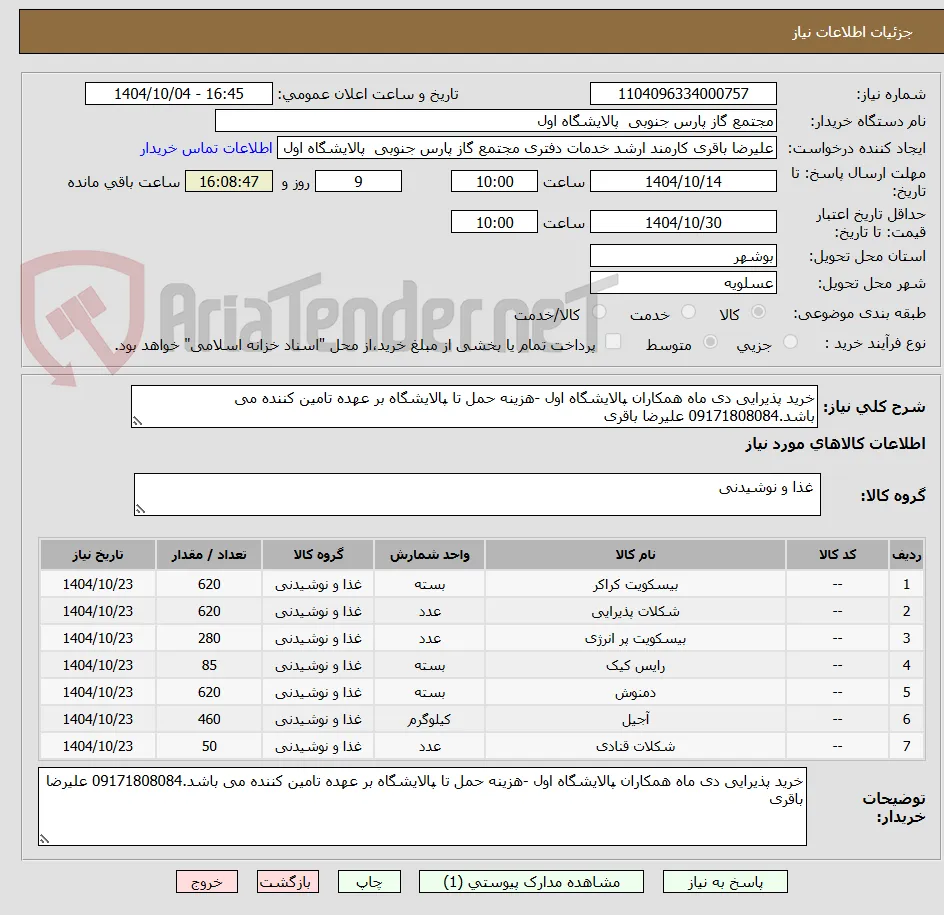Click the گروه کالا textarea غذا و نوشیدنی
Image resolution: width=944 pixels, height=915 pixels.
click(477, 494)
